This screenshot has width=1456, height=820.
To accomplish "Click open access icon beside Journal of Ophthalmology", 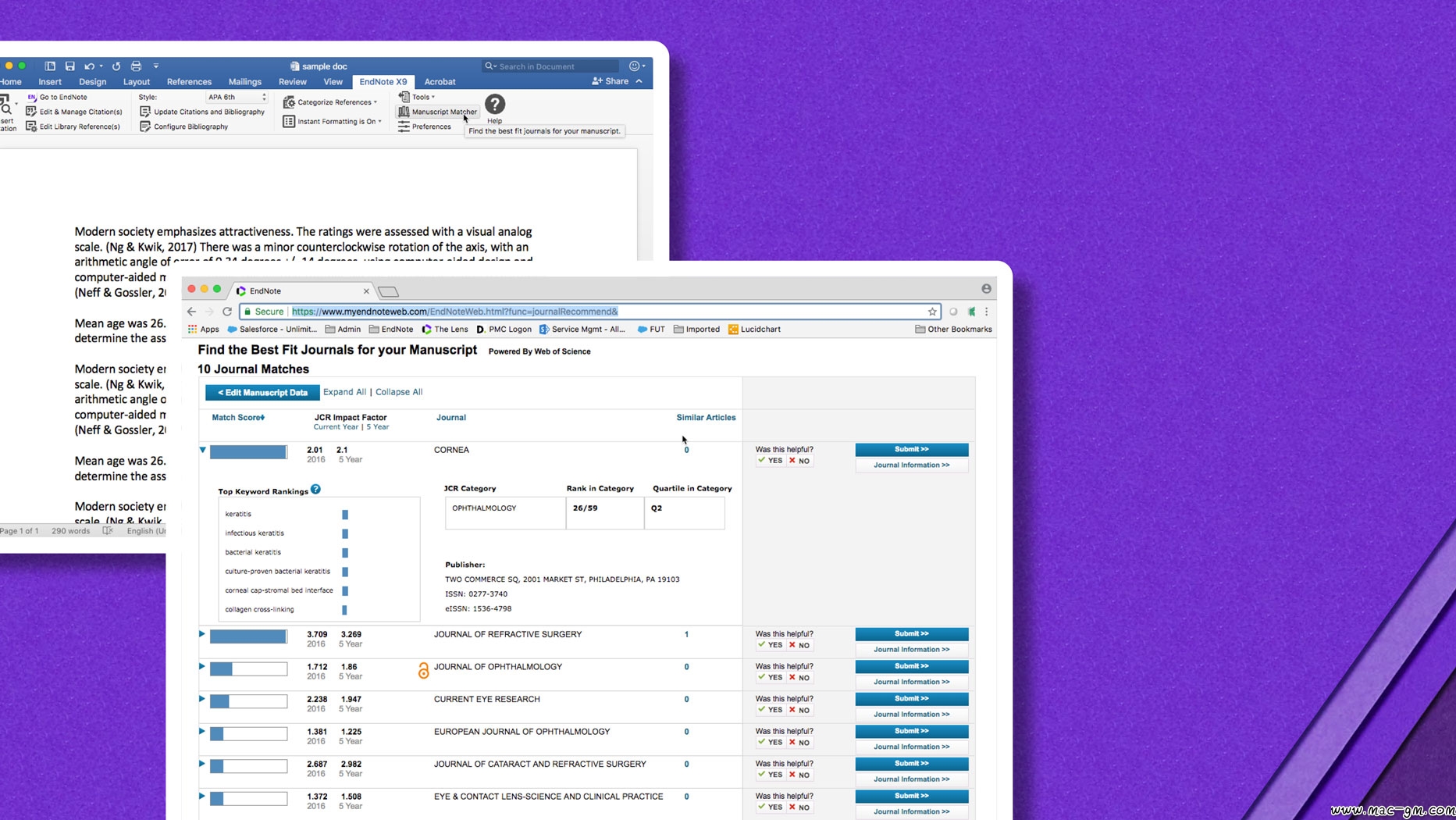I will pyautogui.click(x=423, y=670).
